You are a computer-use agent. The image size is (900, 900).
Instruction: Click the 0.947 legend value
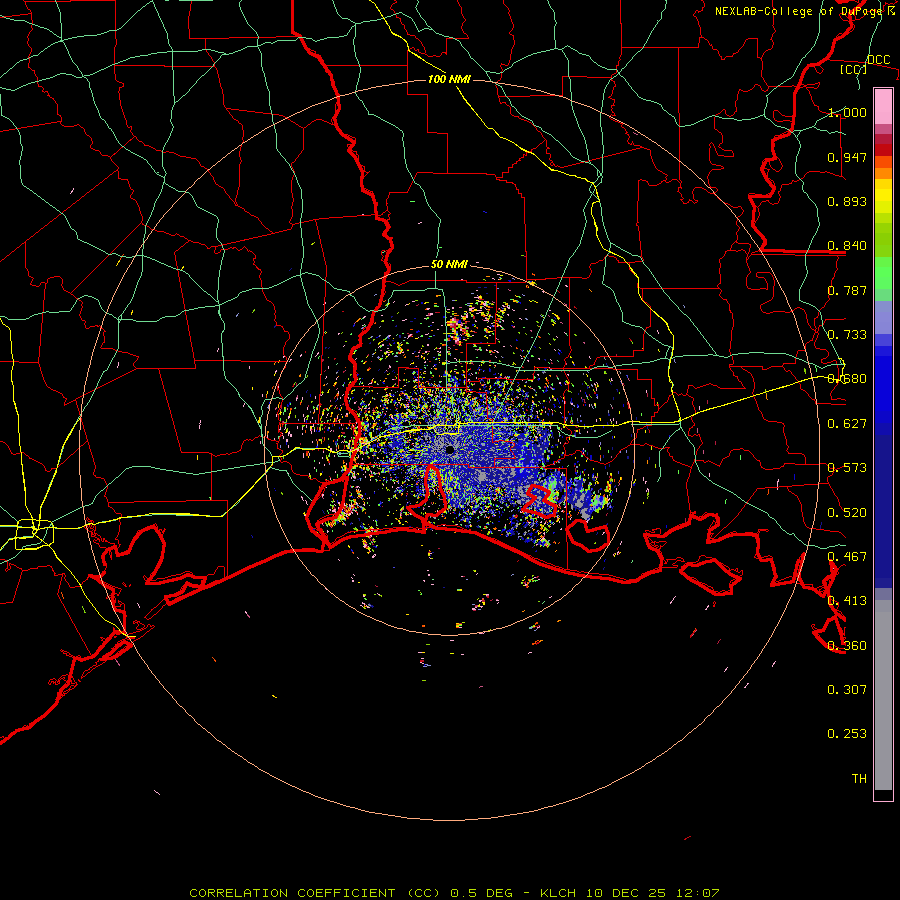pos(847,157)
